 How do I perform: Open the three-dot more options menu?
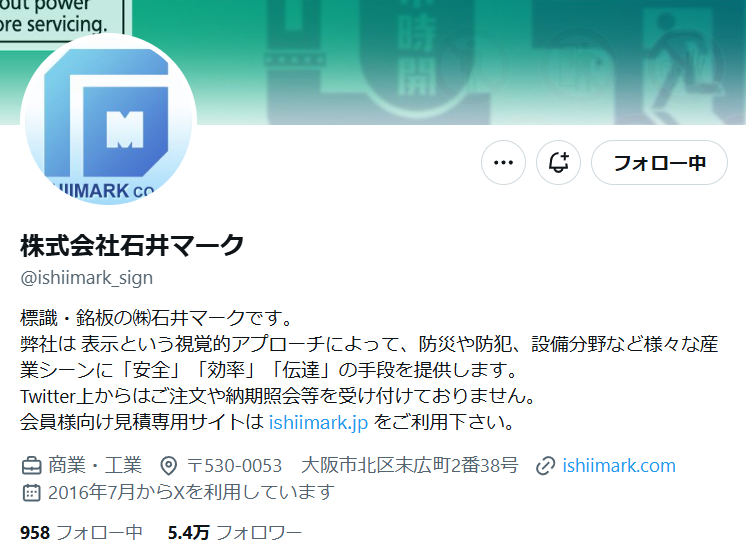503,163
